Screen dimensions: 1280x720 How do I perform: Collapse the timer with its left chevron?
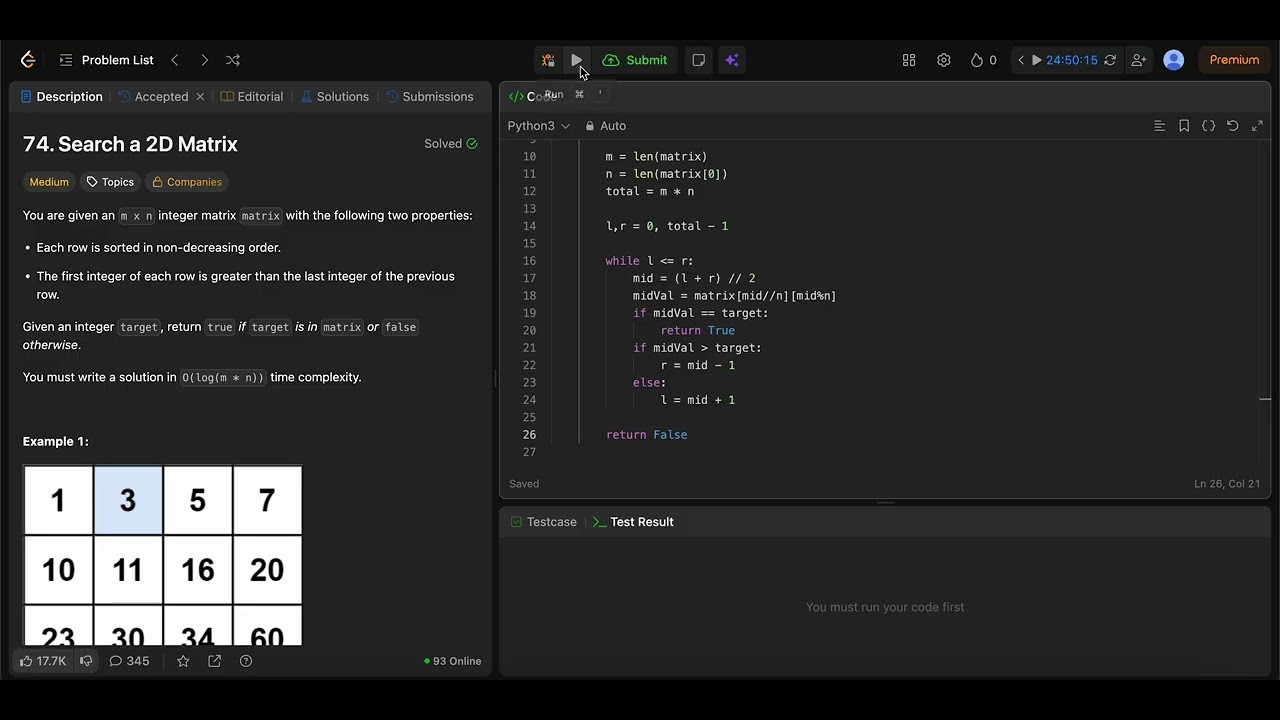[x=1021, y=60]
